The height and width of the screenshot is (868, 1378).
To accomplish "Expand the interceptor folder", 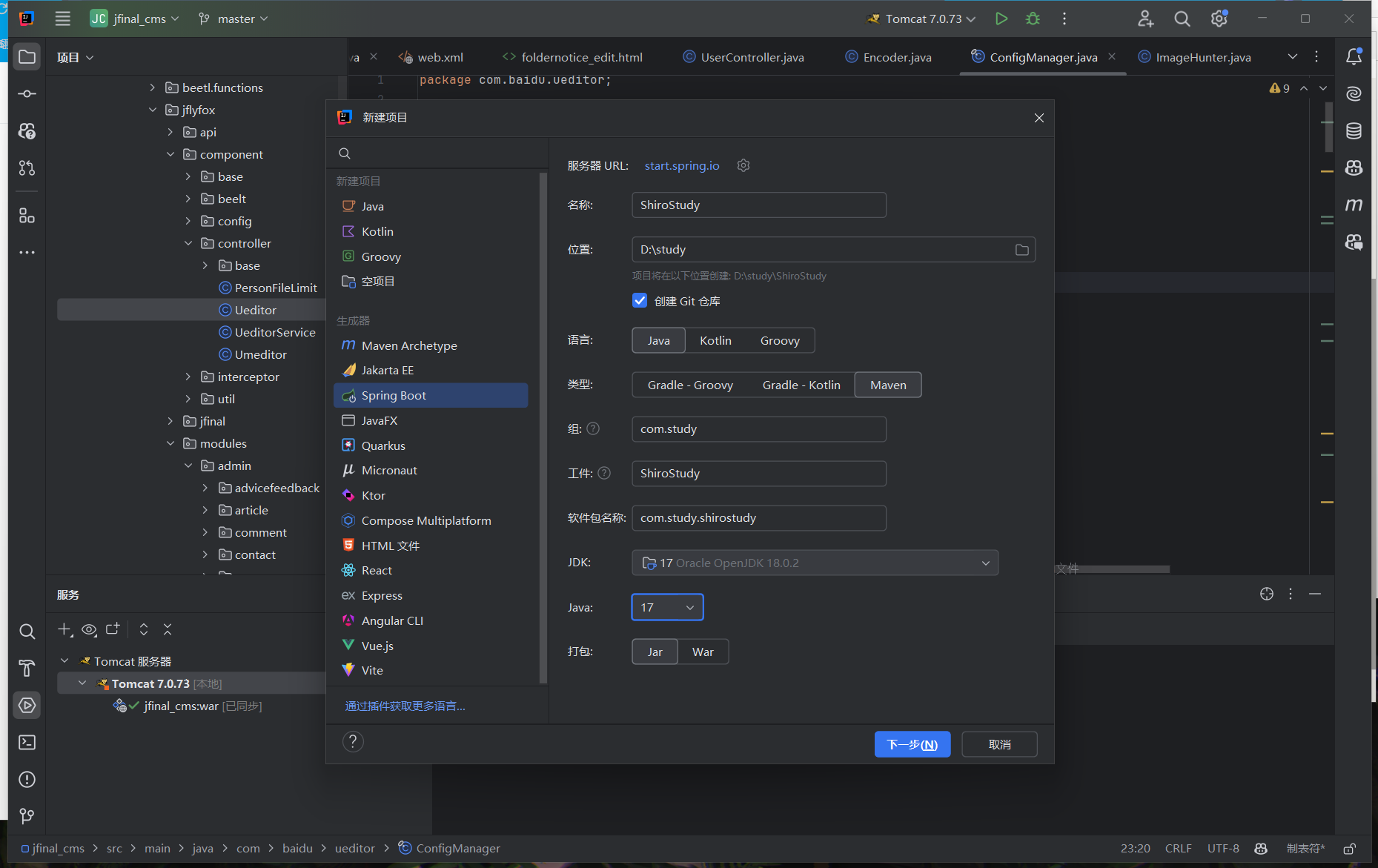I will coord(188,377).
